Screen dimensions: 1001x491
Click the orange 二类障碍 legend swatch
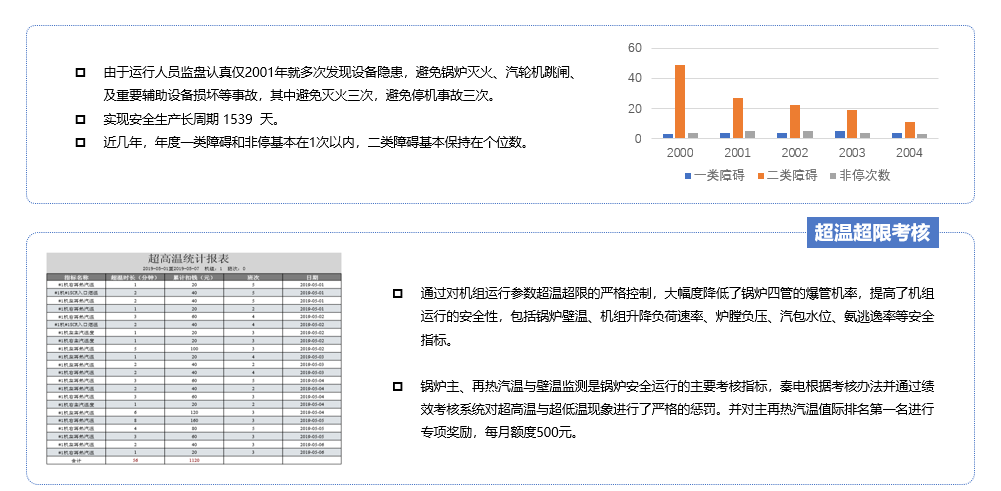click(761, 176)
